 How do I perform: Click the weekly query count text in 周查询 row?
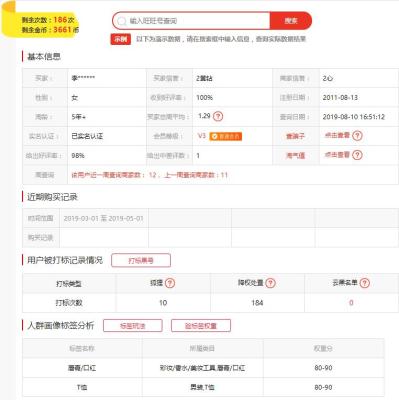tap(150, 175)
